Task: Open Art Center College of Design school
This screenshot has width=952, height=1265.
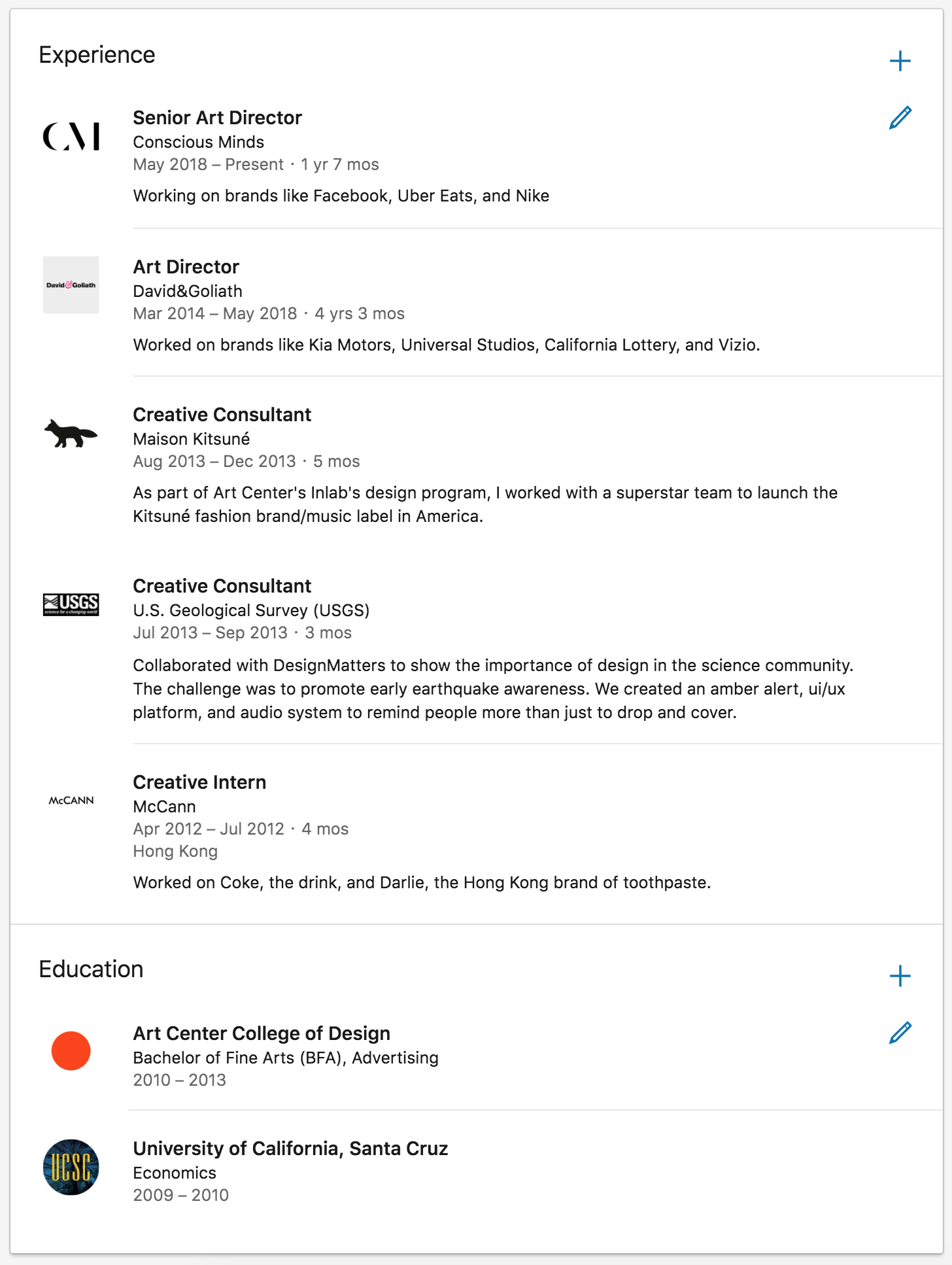Action: [262, 1033]
